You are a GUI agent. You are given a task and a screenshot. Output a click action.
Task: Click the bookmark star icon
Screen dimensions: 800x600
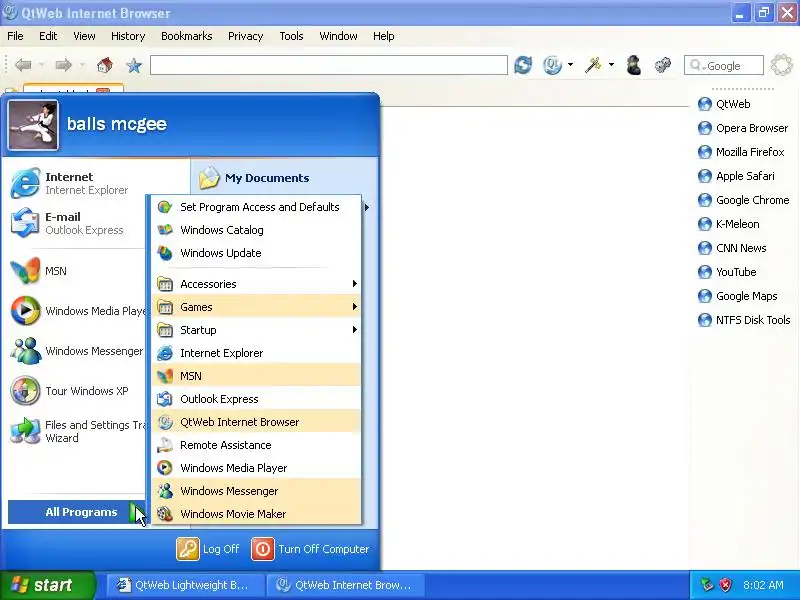tap(134, 65)
